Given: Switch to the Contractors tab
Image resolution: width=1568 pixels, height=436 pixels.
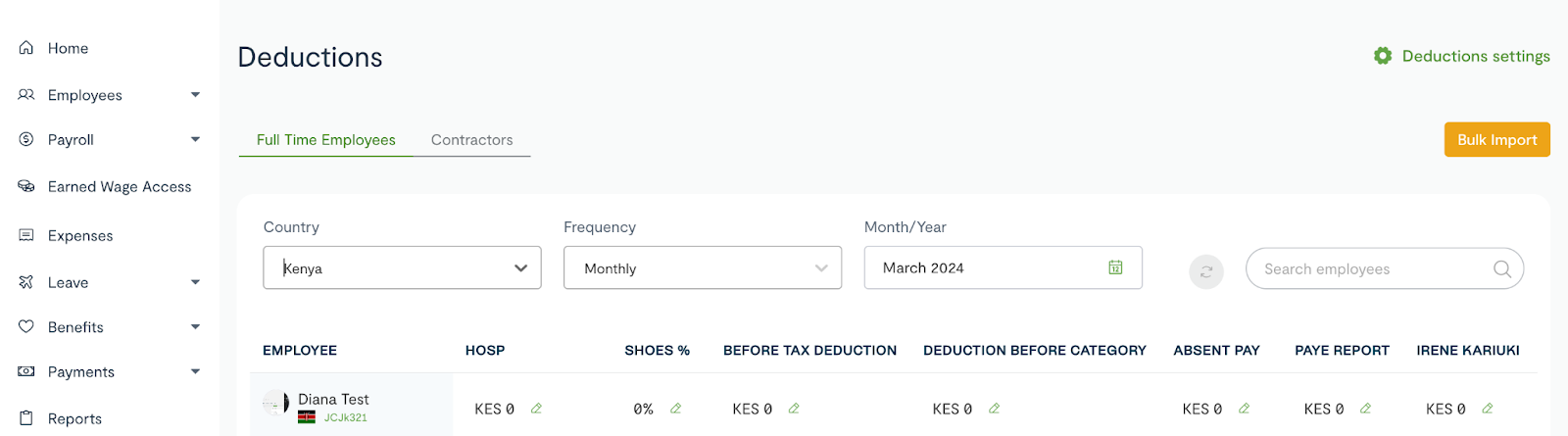Looking at the screenshot, I should pos(471,140).
